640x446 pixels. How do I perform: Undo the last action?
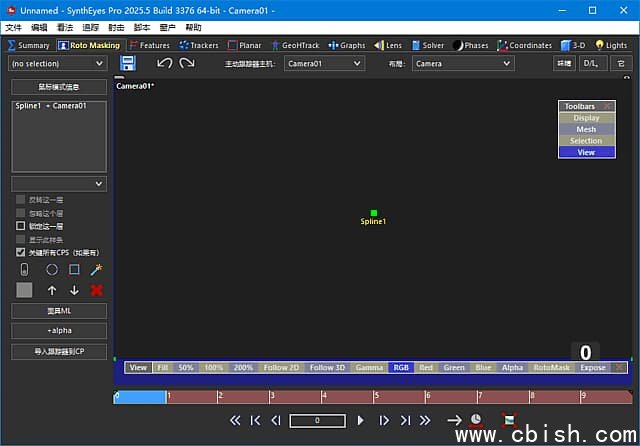(164, 63)
